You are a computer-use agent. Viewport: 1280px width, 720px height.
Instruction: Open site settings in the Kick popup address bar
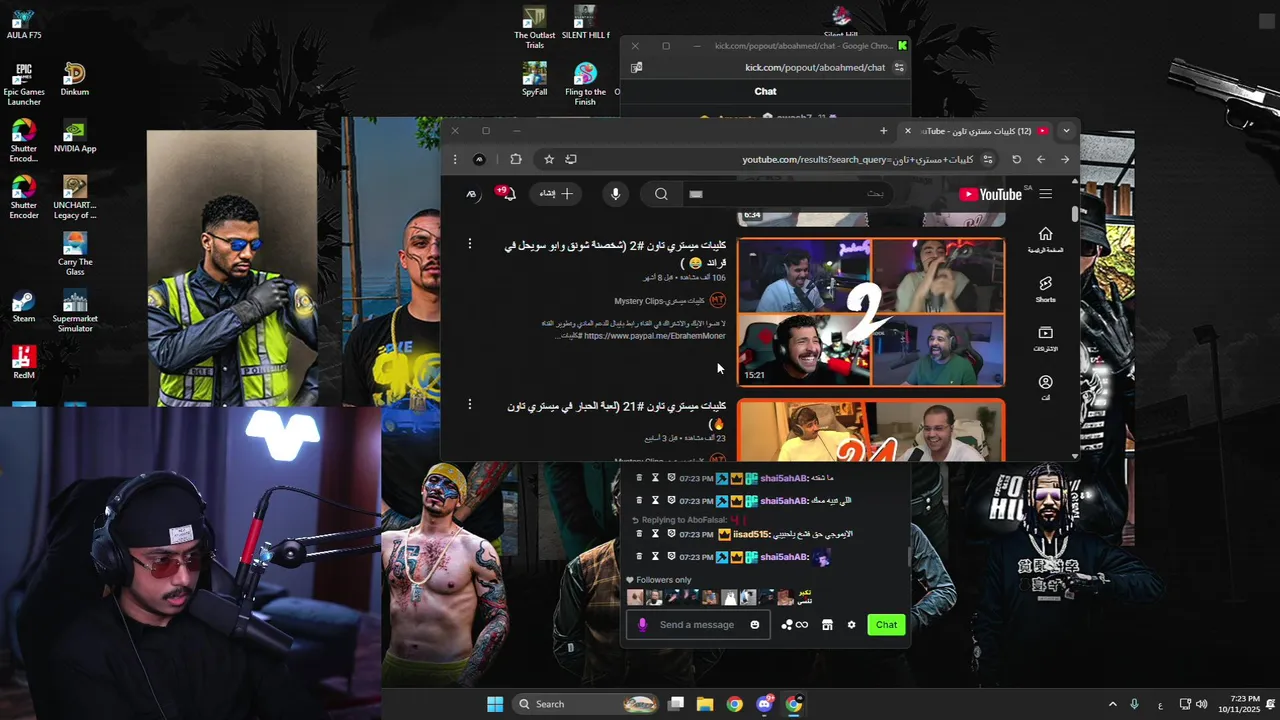click(x=899, y=68)
